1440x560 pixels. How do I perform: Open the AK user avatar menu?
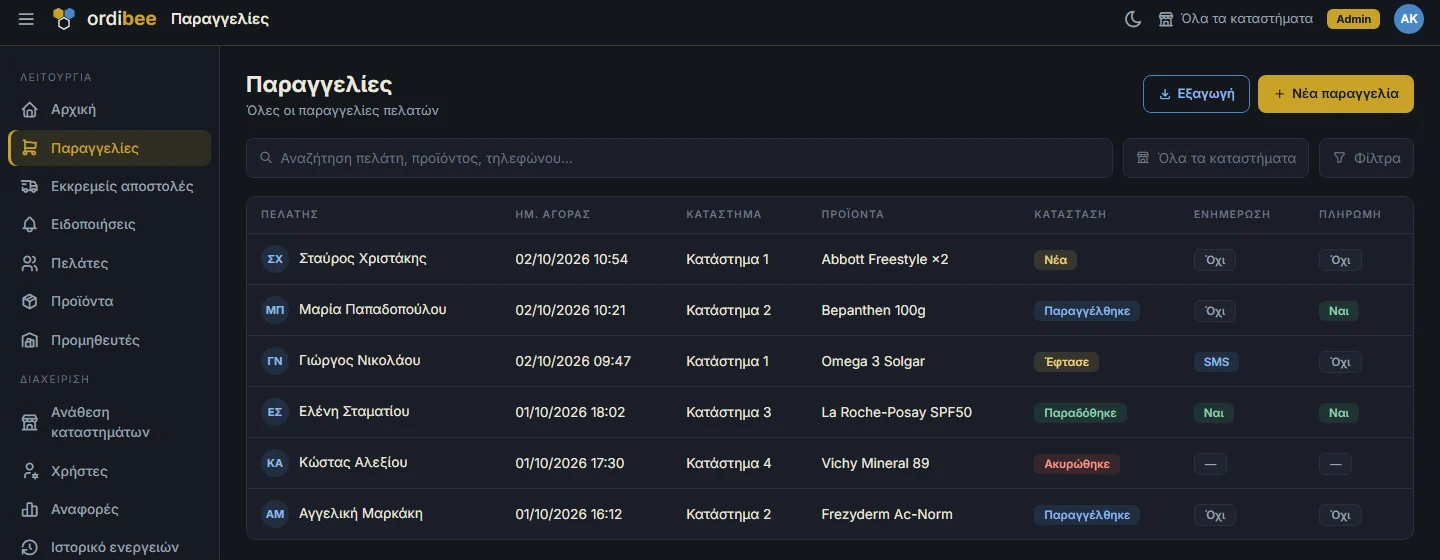(1409, 19)
